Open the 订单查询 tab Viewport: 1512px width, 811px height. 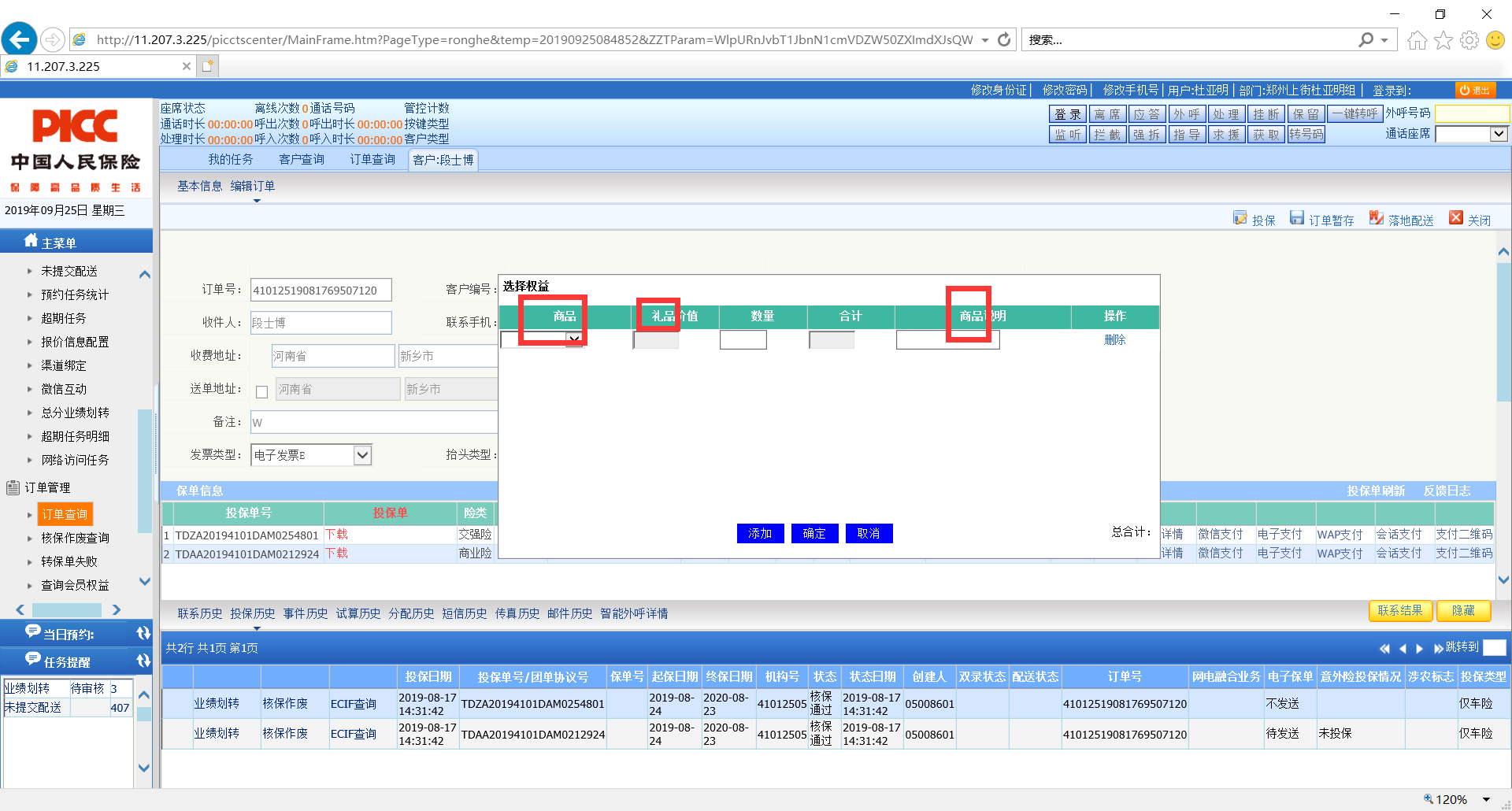372,160
